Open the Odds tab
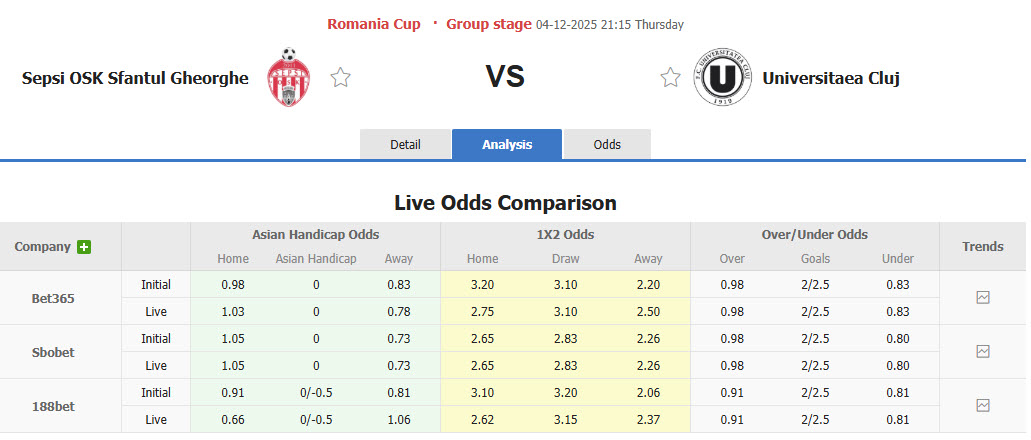Screen dimensions: 1031x440 (x=607, y=144)
